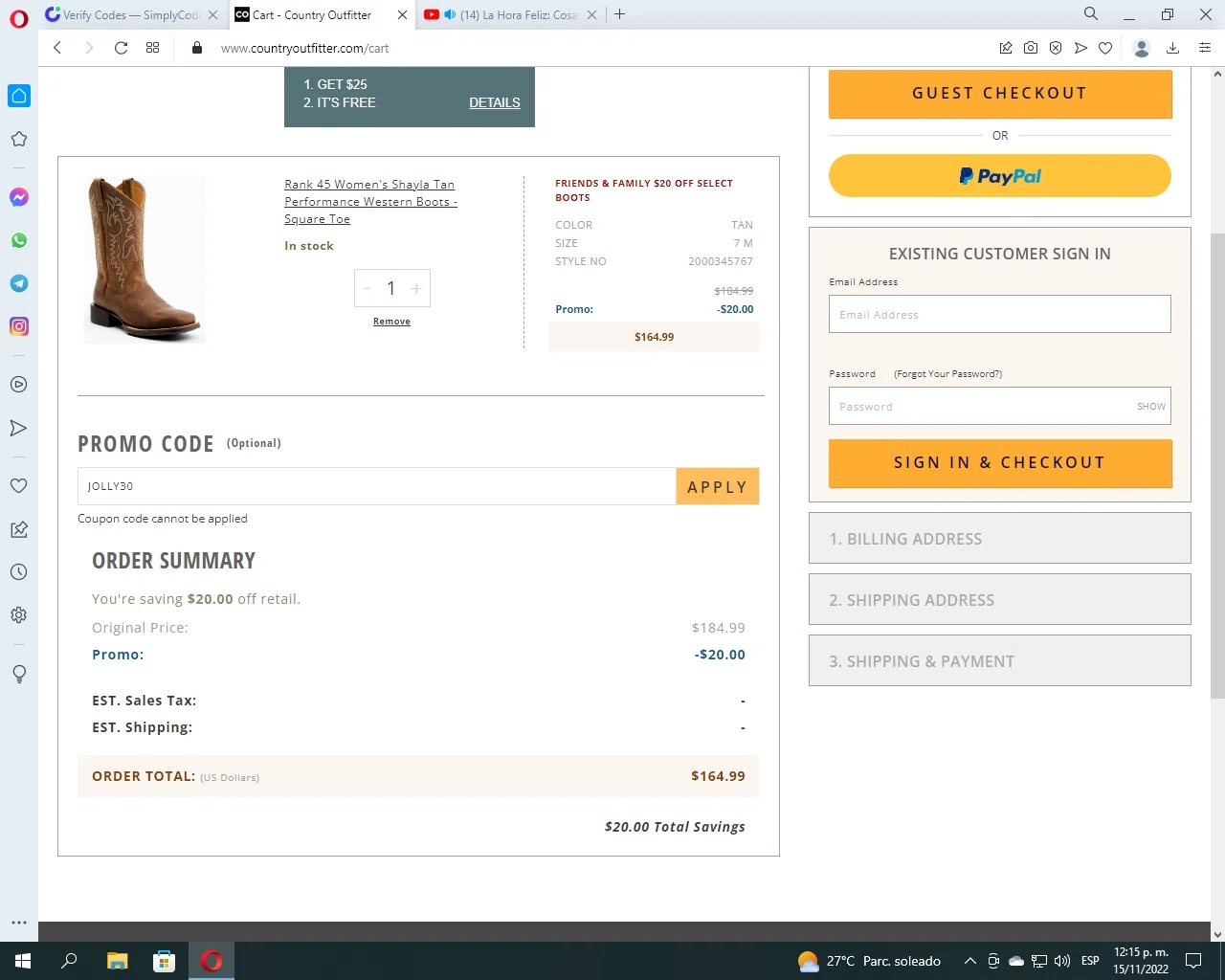Pay with PayPal button
1225x980 pixels.
click(1000, 176)
